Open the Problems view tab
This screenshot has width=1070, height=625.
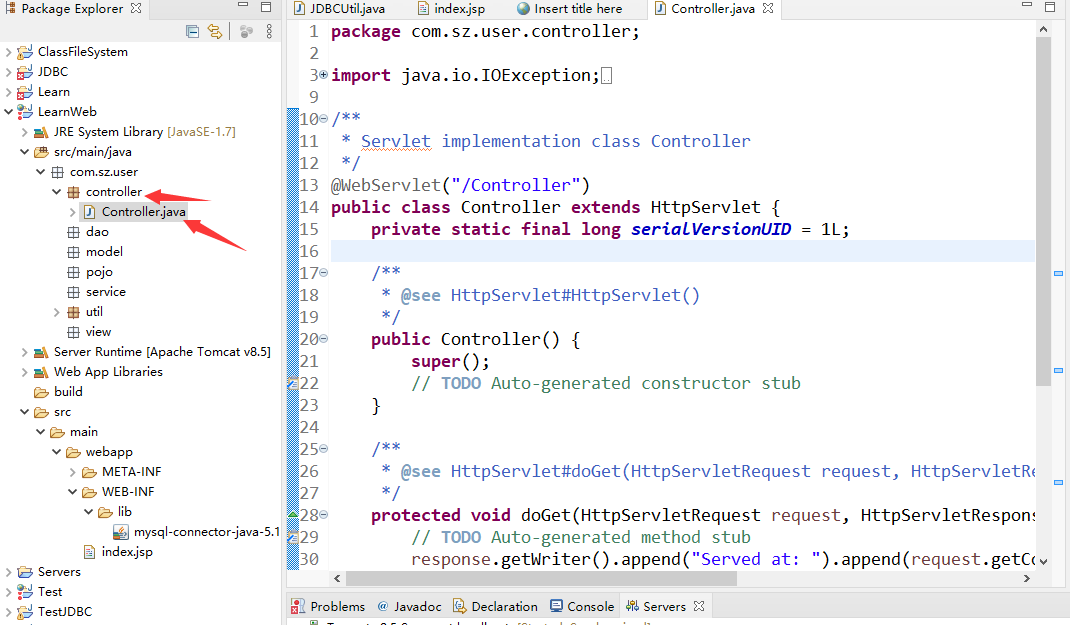click(328, 606)
